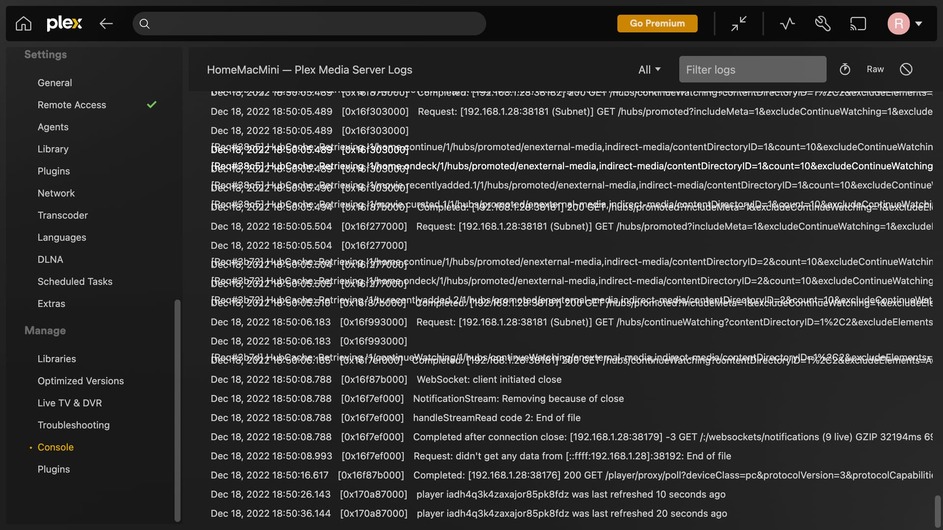The height and width of the screenshot is (530, 943).
Task: Open Plugins under Manage
Action: tap(54, 469)
